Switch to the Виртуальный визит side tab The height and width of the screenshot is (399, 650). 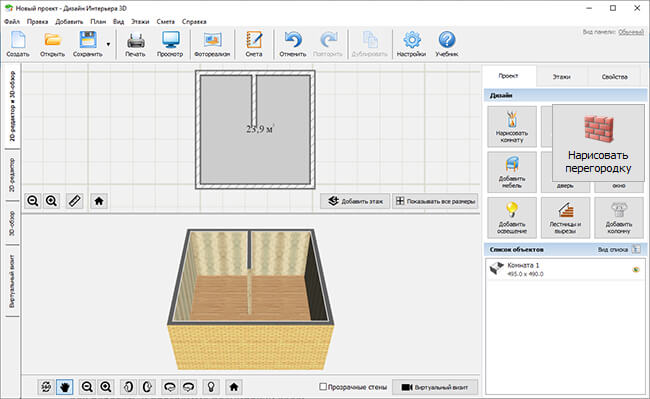tap(12, 281)
